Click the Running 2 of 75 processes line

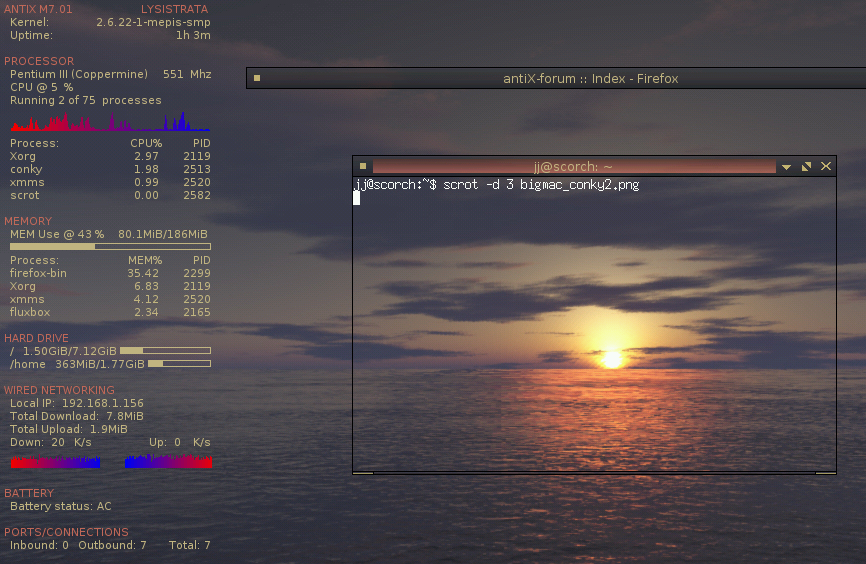[x=86, y=101]
